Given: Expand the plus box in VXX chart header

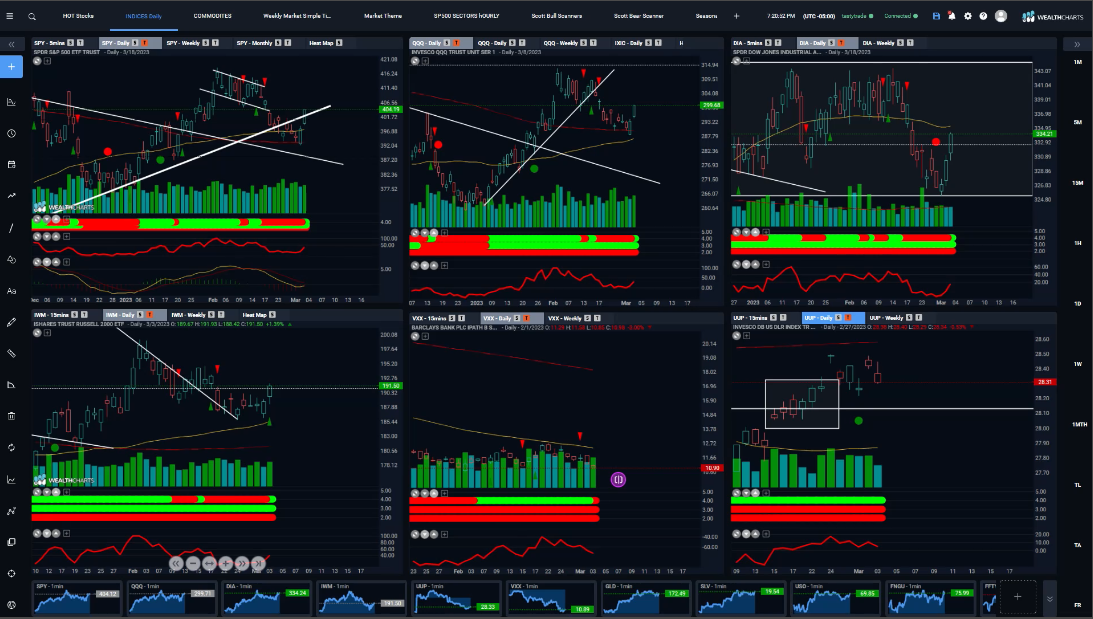Looking at the screenshot, I should tap(425, 336).
